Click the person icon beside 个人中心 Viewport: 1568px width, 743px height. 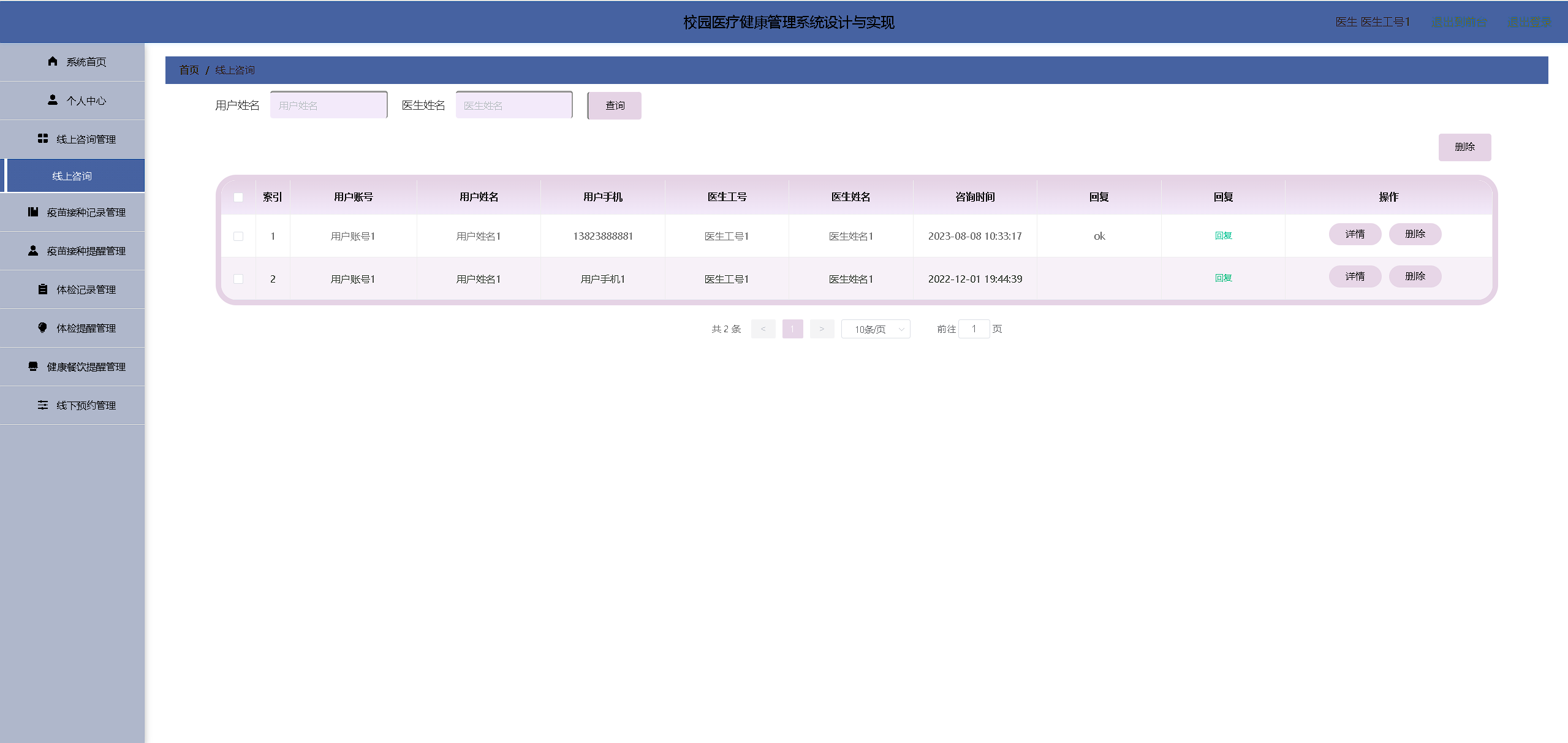pos(53,100)
